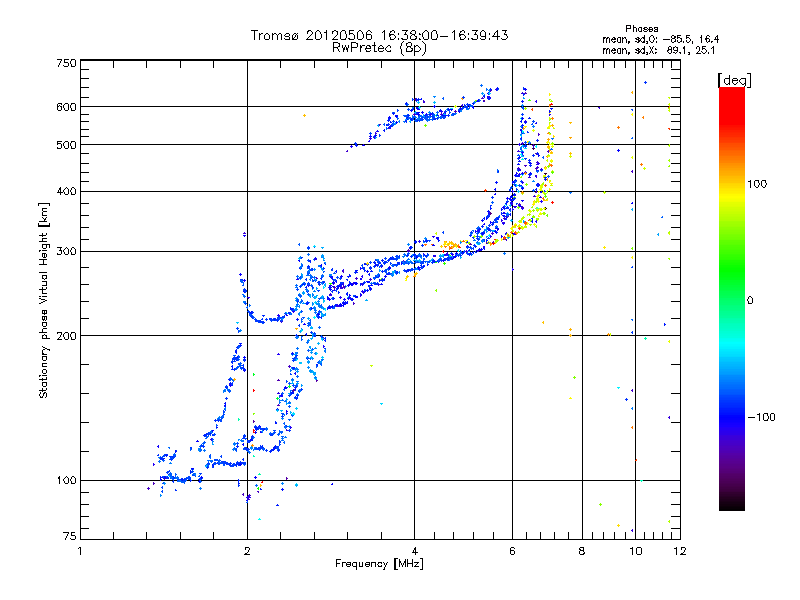Click the colorbar tick label '-100'
The width and height of the screenshot is (800, 600).
761,417
